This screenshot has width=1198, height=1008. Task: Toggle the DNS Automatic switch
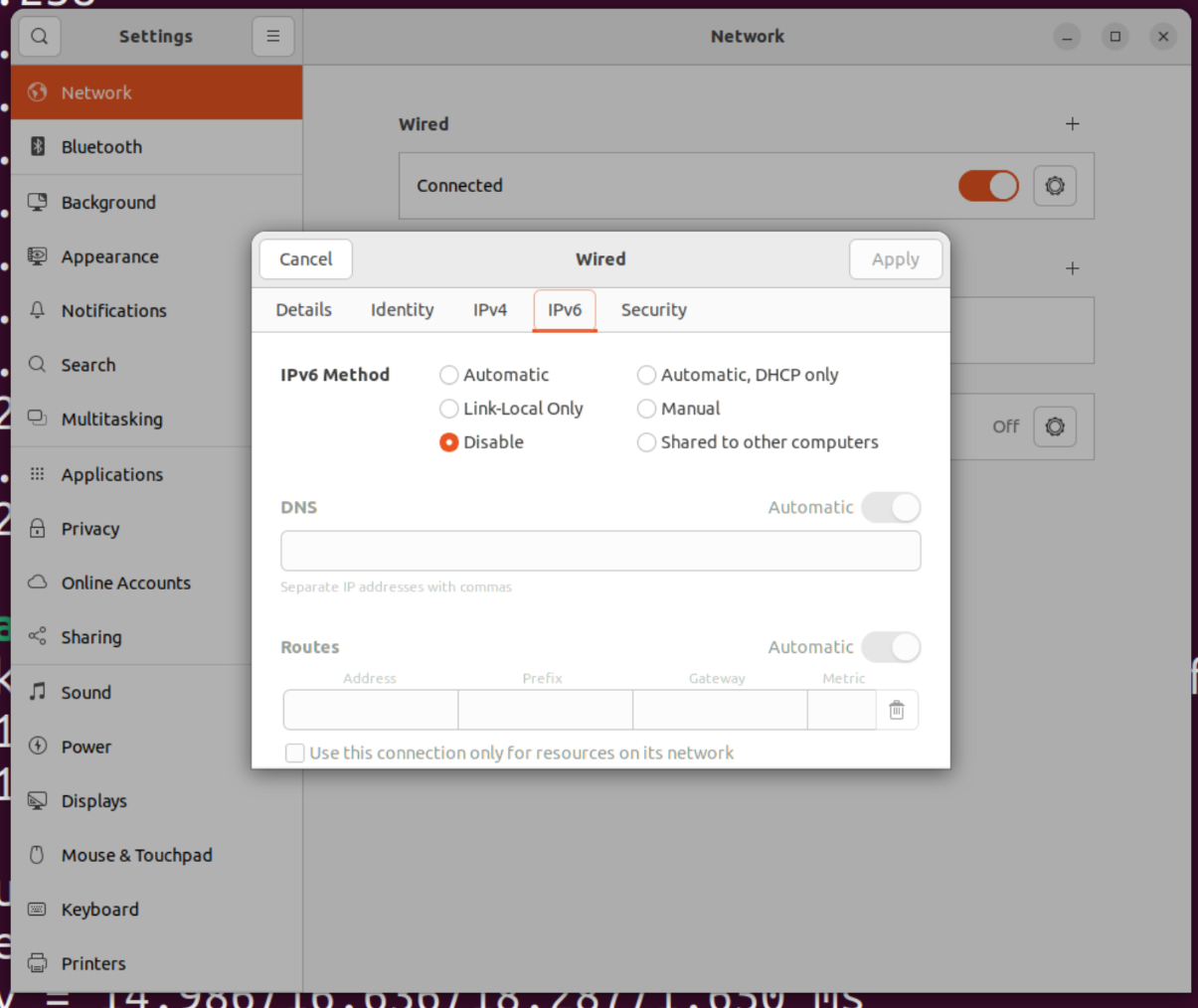click(x=891, y=507)
